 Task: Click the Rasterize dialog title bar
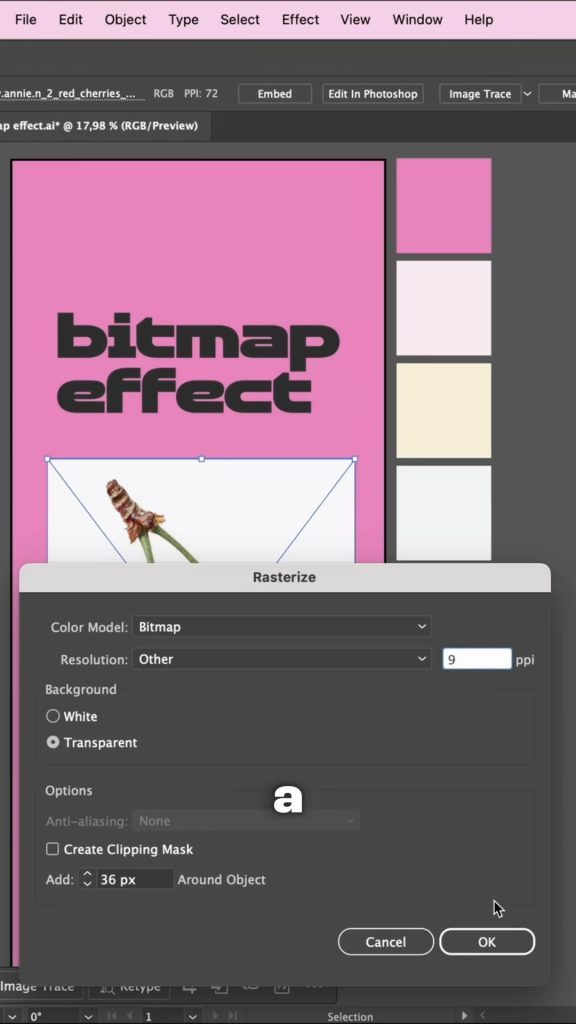[x=285, y=577]
